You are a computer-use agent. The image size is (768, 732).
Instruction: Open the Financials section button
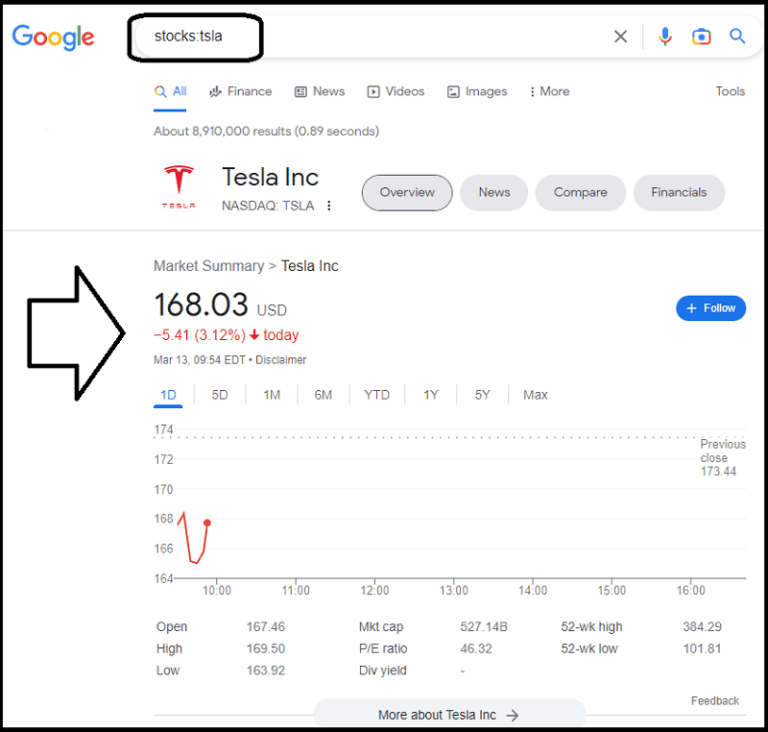pyautogui.click(x=678, y=192)
